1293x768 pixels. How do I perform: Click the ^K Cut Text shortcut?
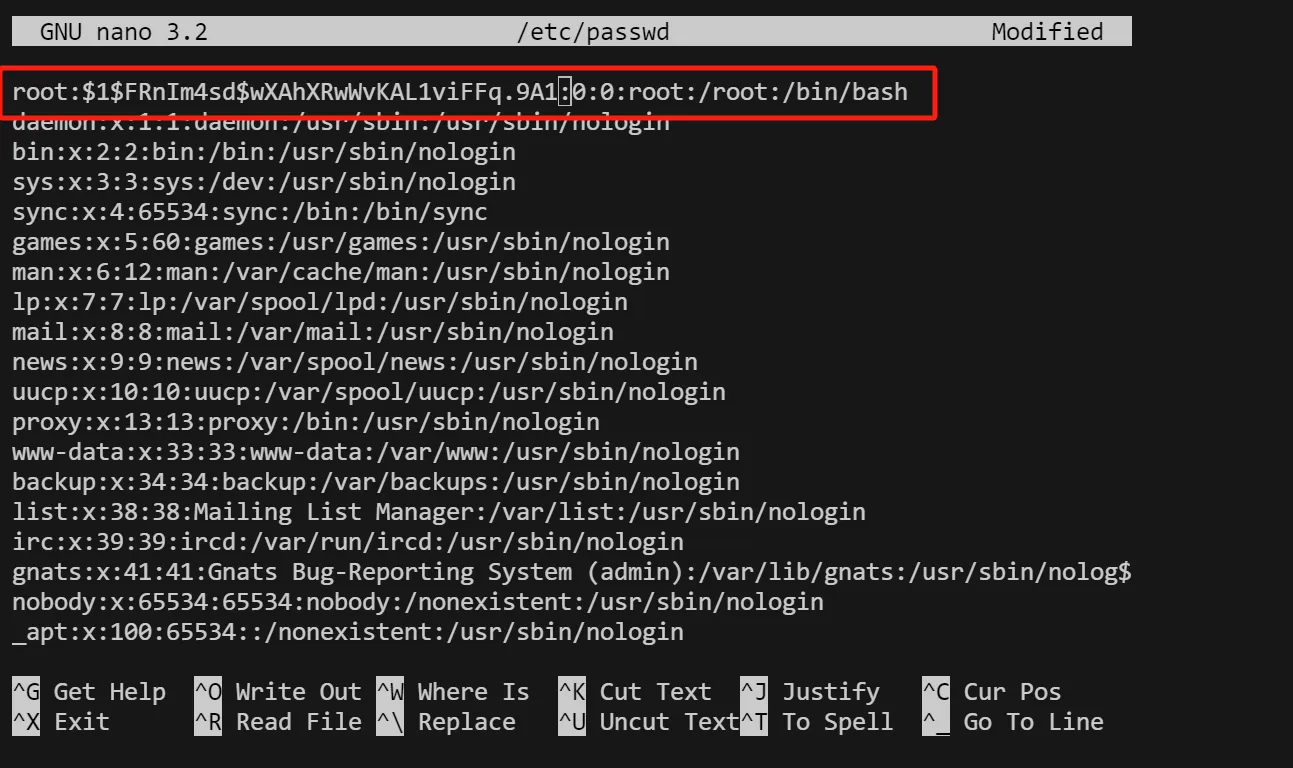tap(635, 692)
